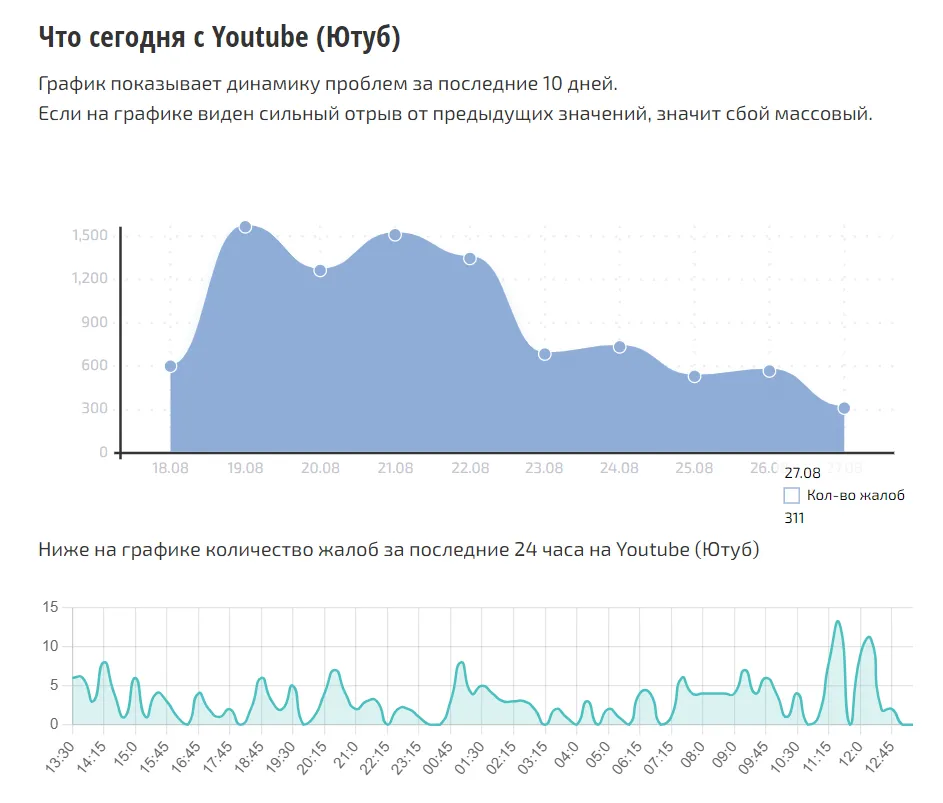
Task: Click the 18:45 time label
Action: pyautogui.click(x=249, y=757)
